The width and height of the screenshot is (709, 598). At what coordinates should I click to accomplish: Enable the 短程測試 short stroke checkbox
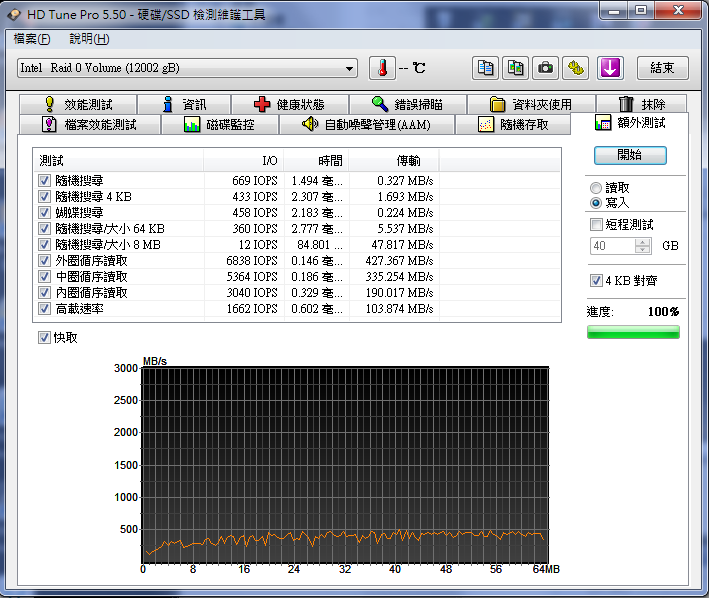point(596,224)
